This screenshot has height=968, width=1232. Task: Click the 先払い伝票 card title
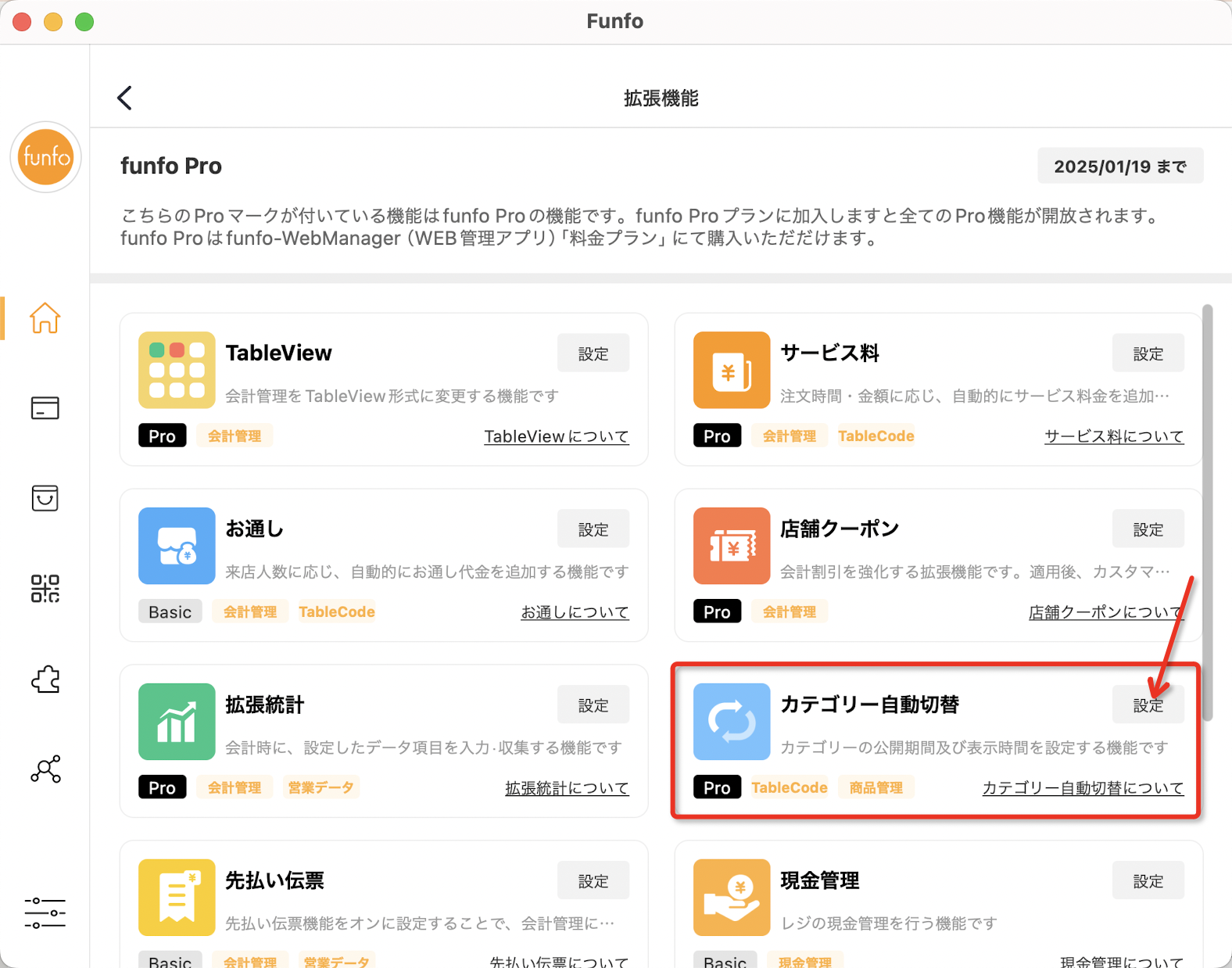(x=274, y=880)
